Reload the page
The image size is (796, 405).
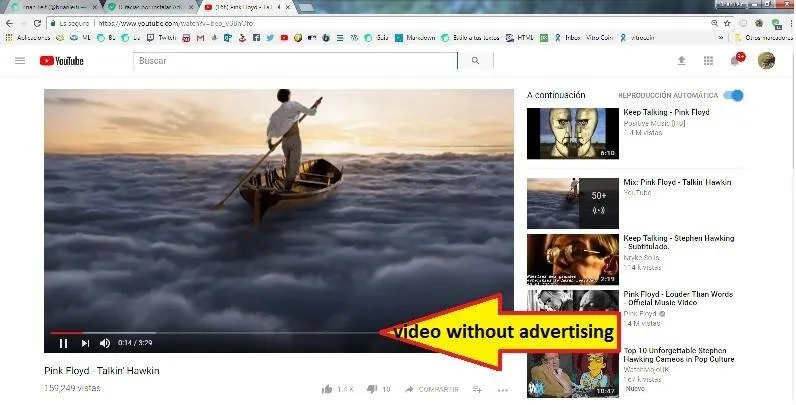coord(37,23)
